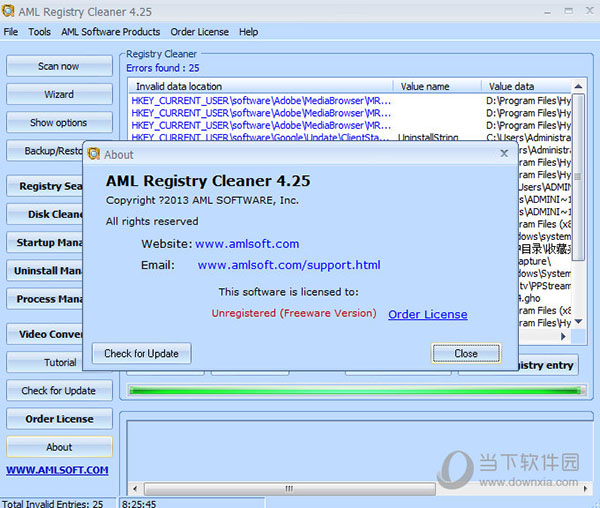
Task: Click sidebar Check for Update button
Action: pyautogui.click(x=59, y=391)
